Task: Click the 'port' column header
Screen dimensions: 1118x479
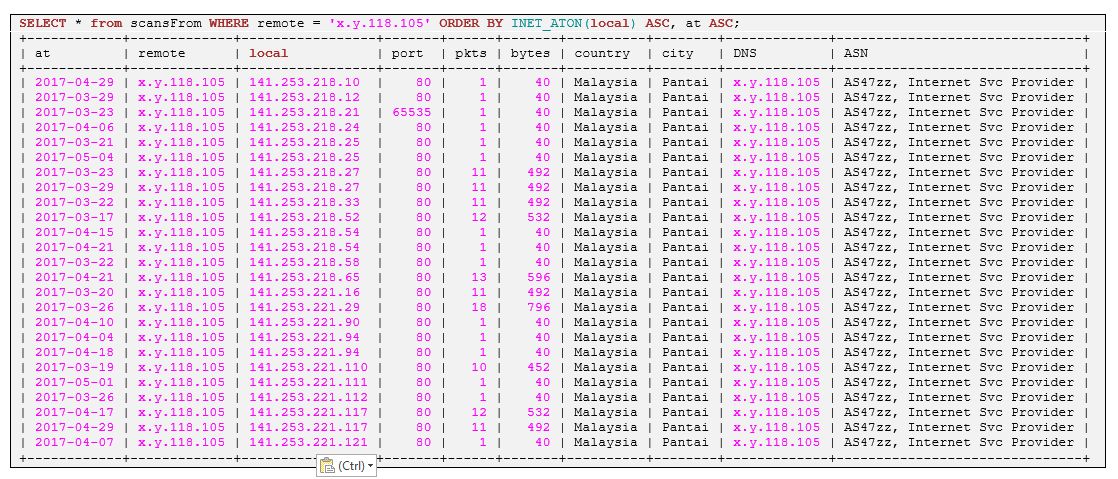Action: click(x=407, y=53)
